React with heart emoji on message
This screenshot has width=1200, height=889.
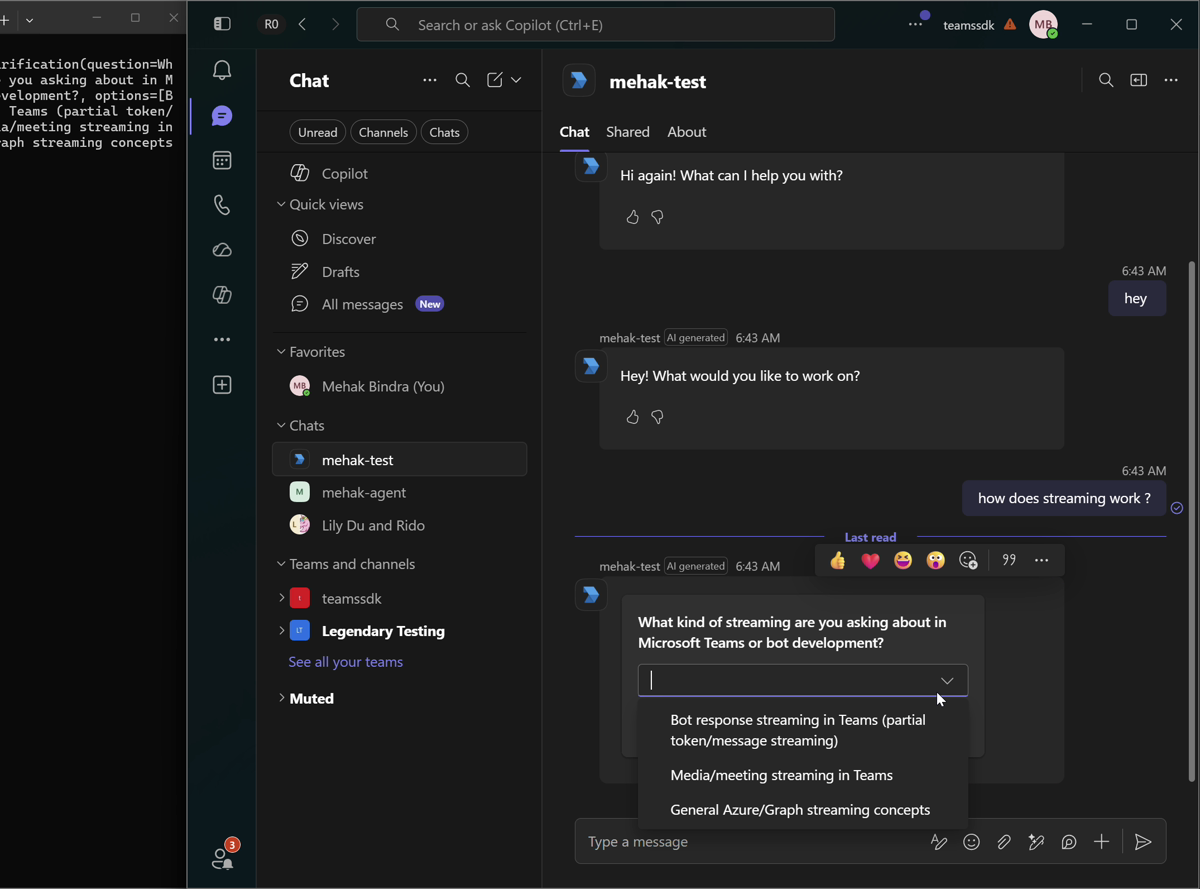coord(870,561)
